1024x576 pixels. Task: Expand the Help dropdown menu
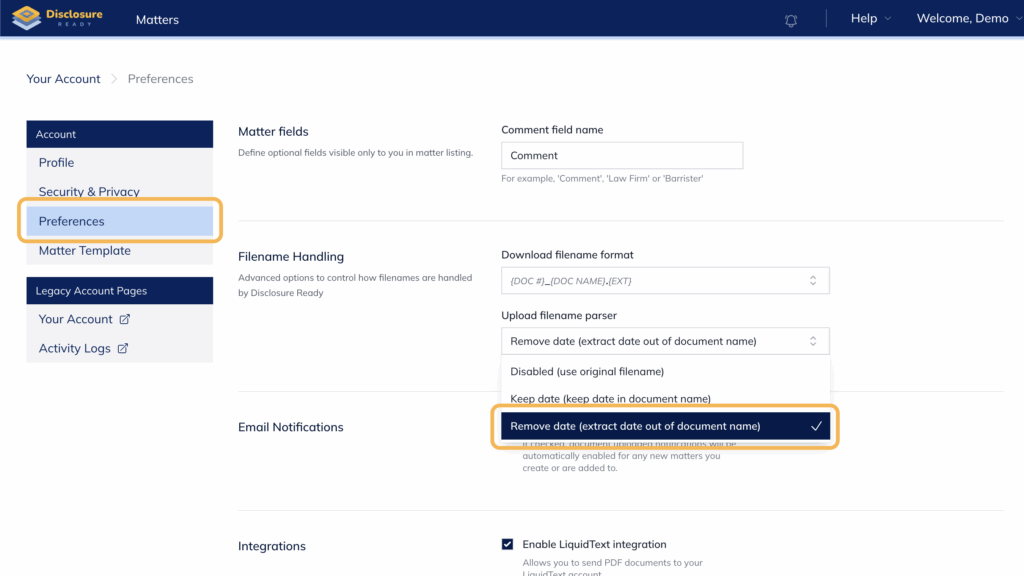[863, 19]
